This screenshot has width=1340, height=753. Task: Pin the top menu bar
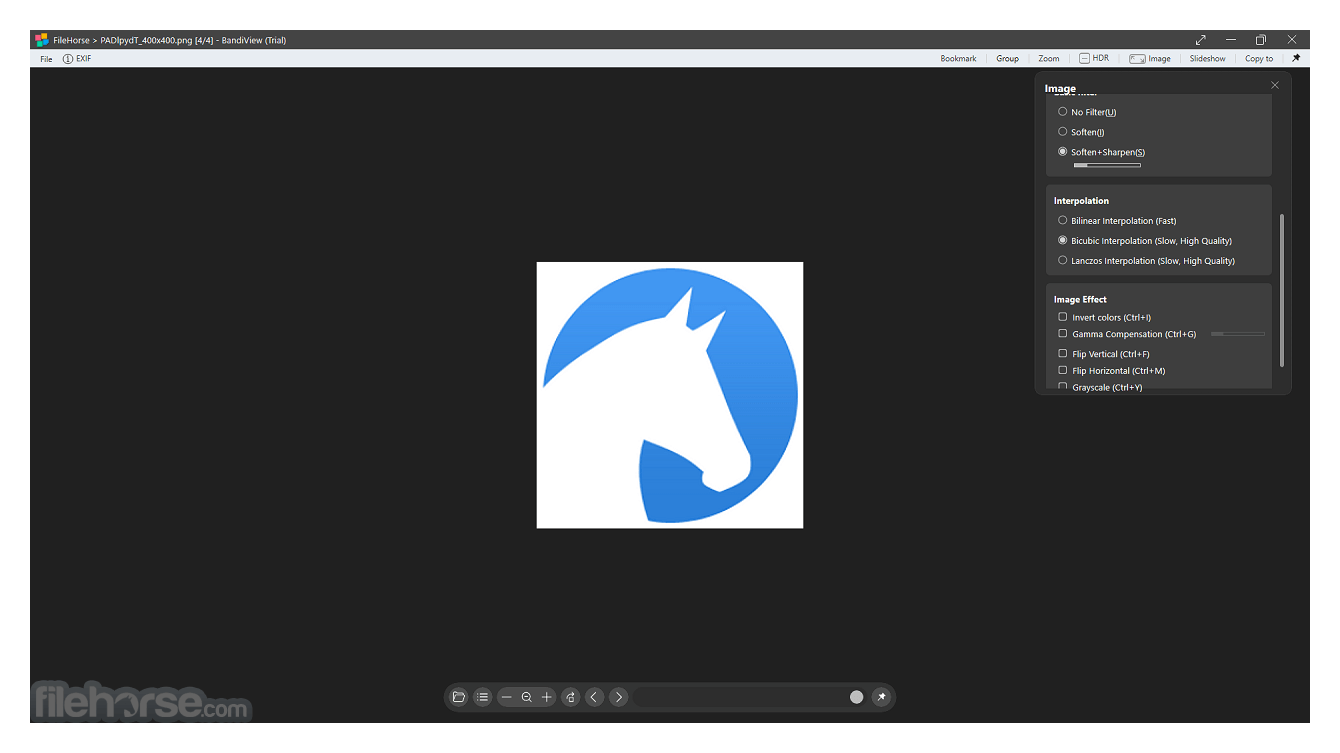coord(1296,58)
